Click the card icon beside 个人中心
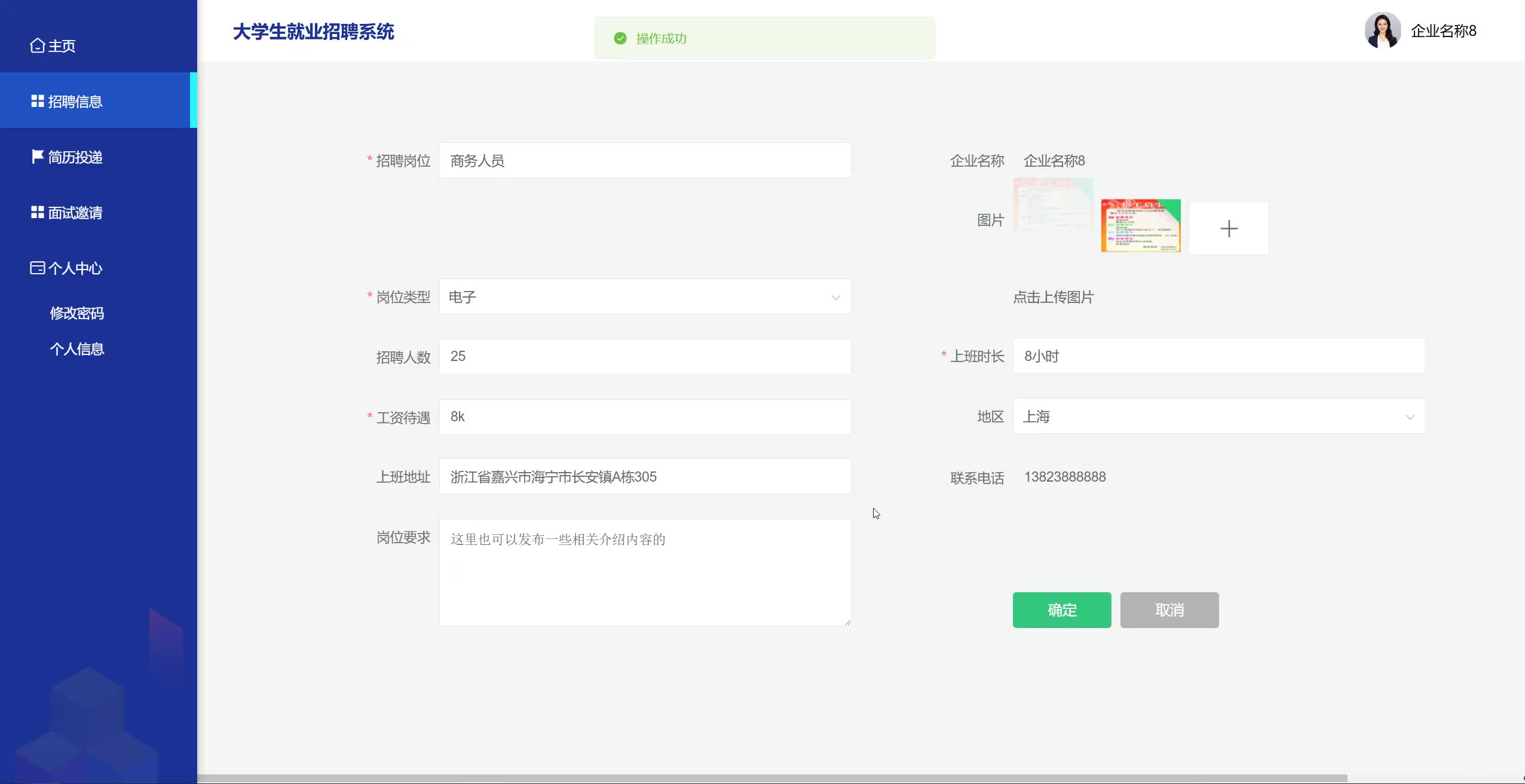 [x=37, y=268]
